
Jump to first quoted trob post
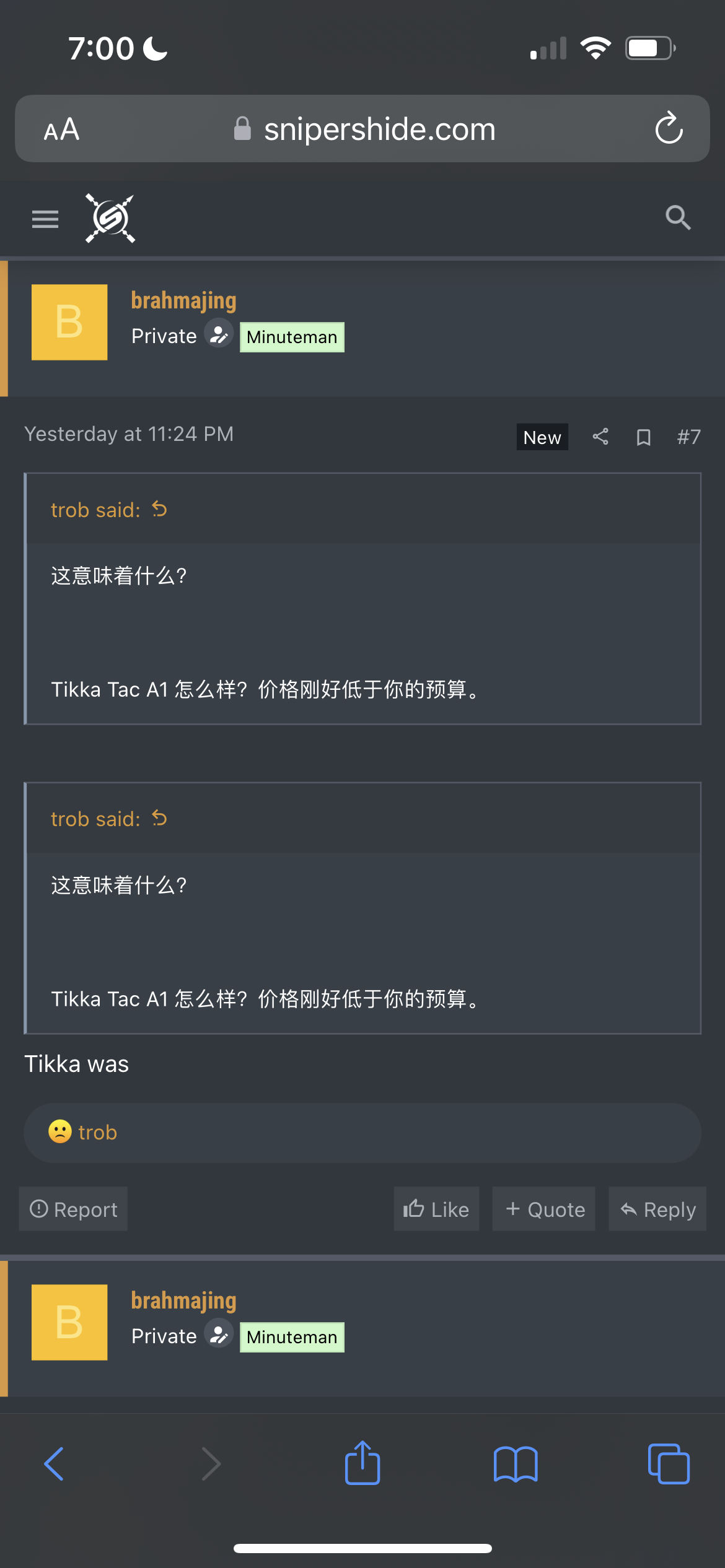pos(159,509)
